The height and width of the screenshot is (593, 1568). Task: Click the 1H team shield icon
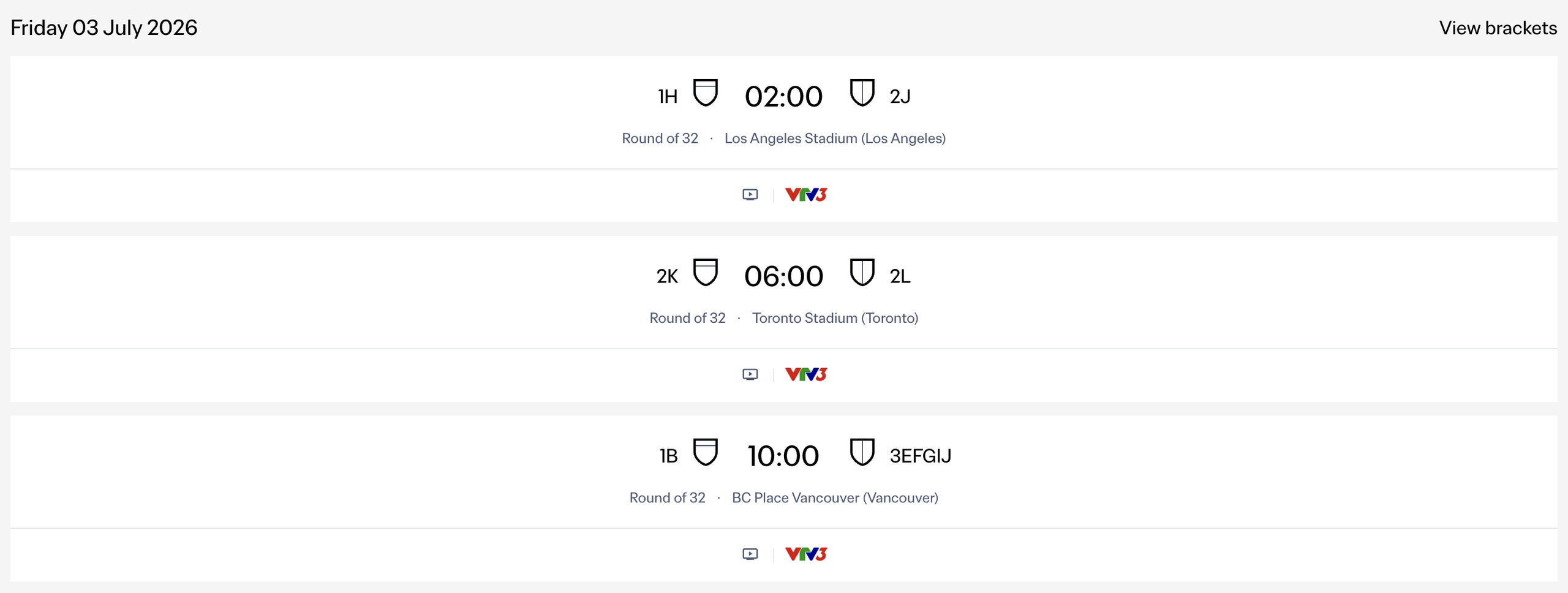point(706,93)
